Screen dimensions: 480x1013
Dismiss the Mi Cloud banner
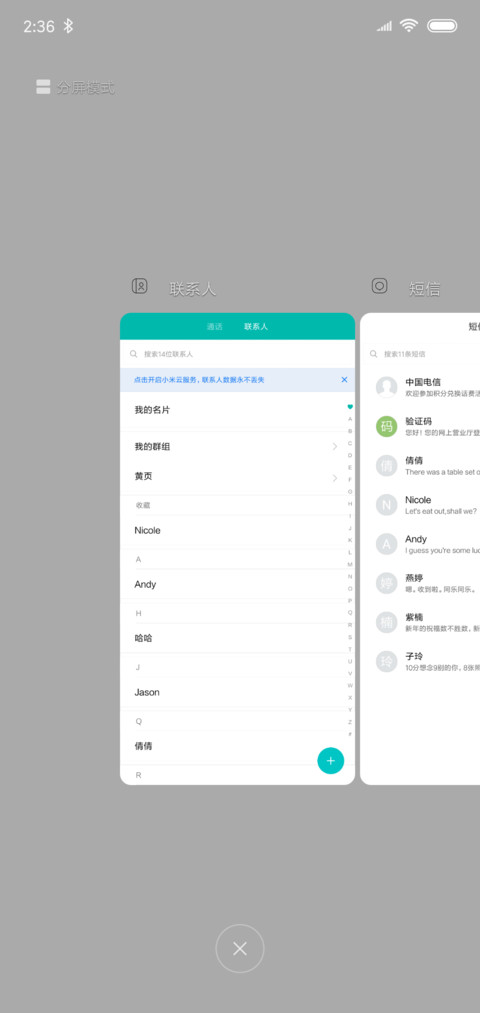click(344, 380)
